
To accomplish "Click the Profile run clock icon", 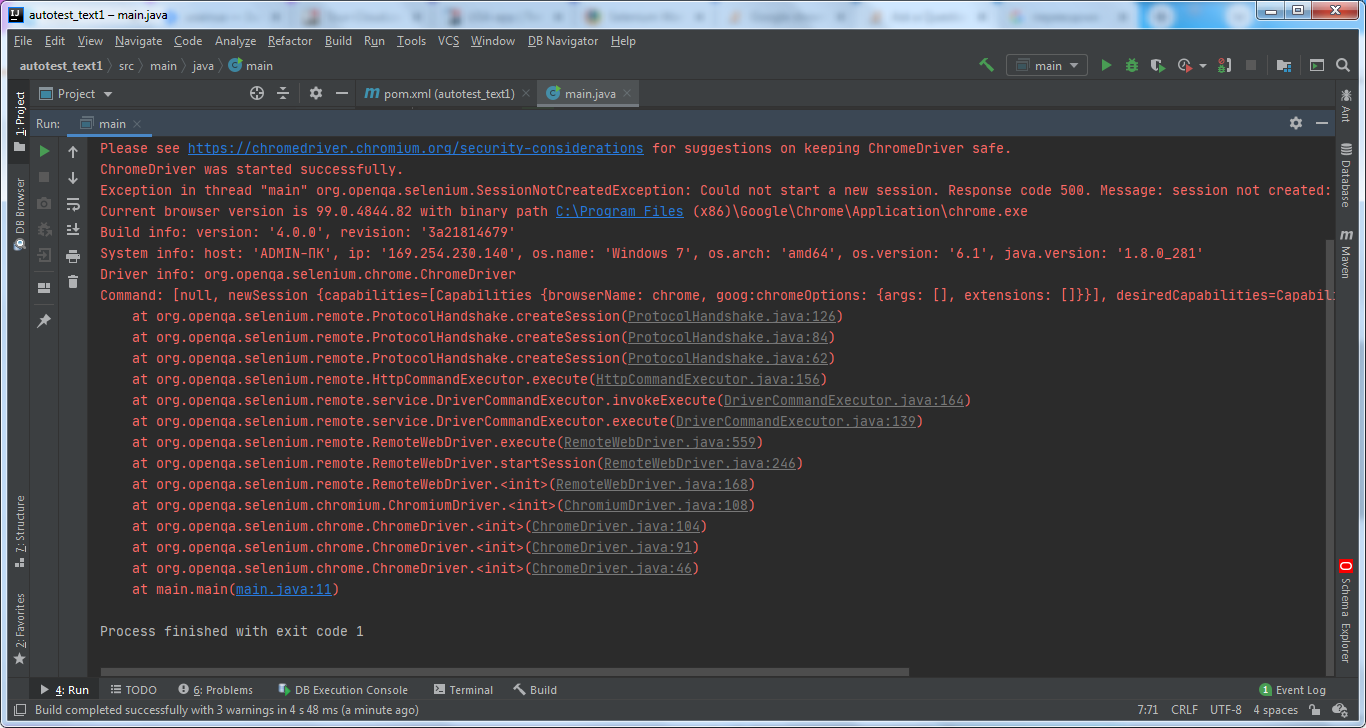I will (1184, 65).
